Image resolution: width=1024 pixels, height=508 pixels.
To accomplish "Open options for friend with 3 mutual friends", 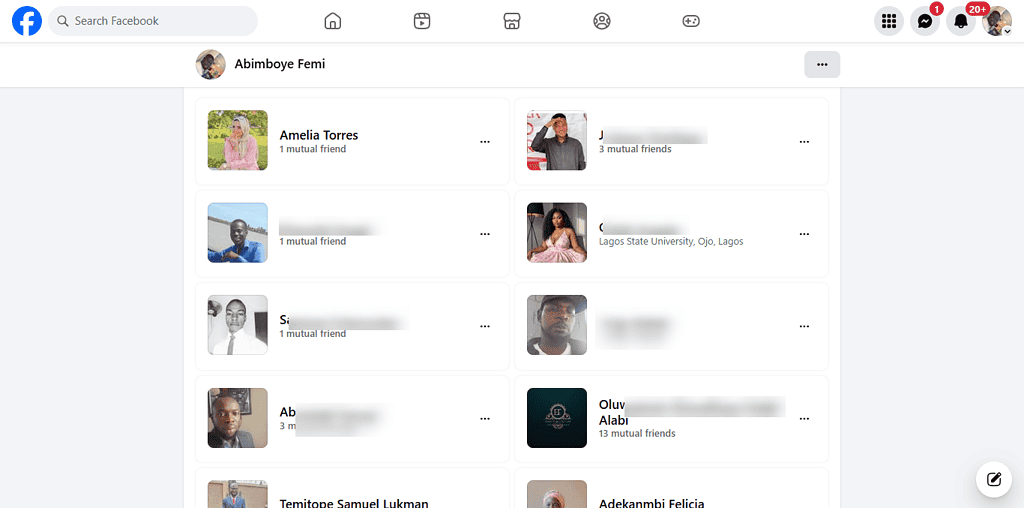I will (x=804, y=141).
